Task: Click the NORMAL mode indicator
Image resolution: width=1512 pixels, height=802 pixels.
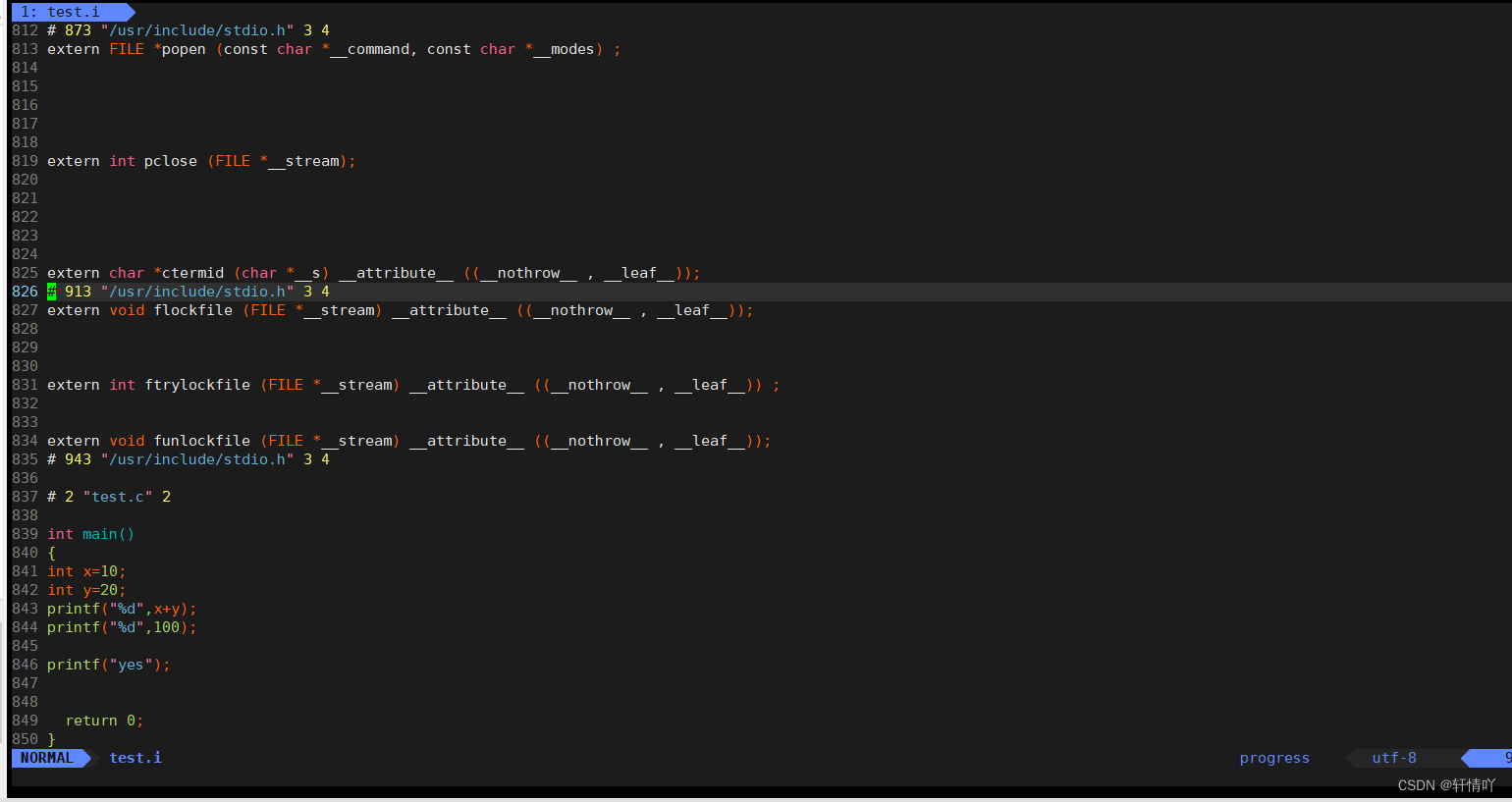Action: point(47,758)
